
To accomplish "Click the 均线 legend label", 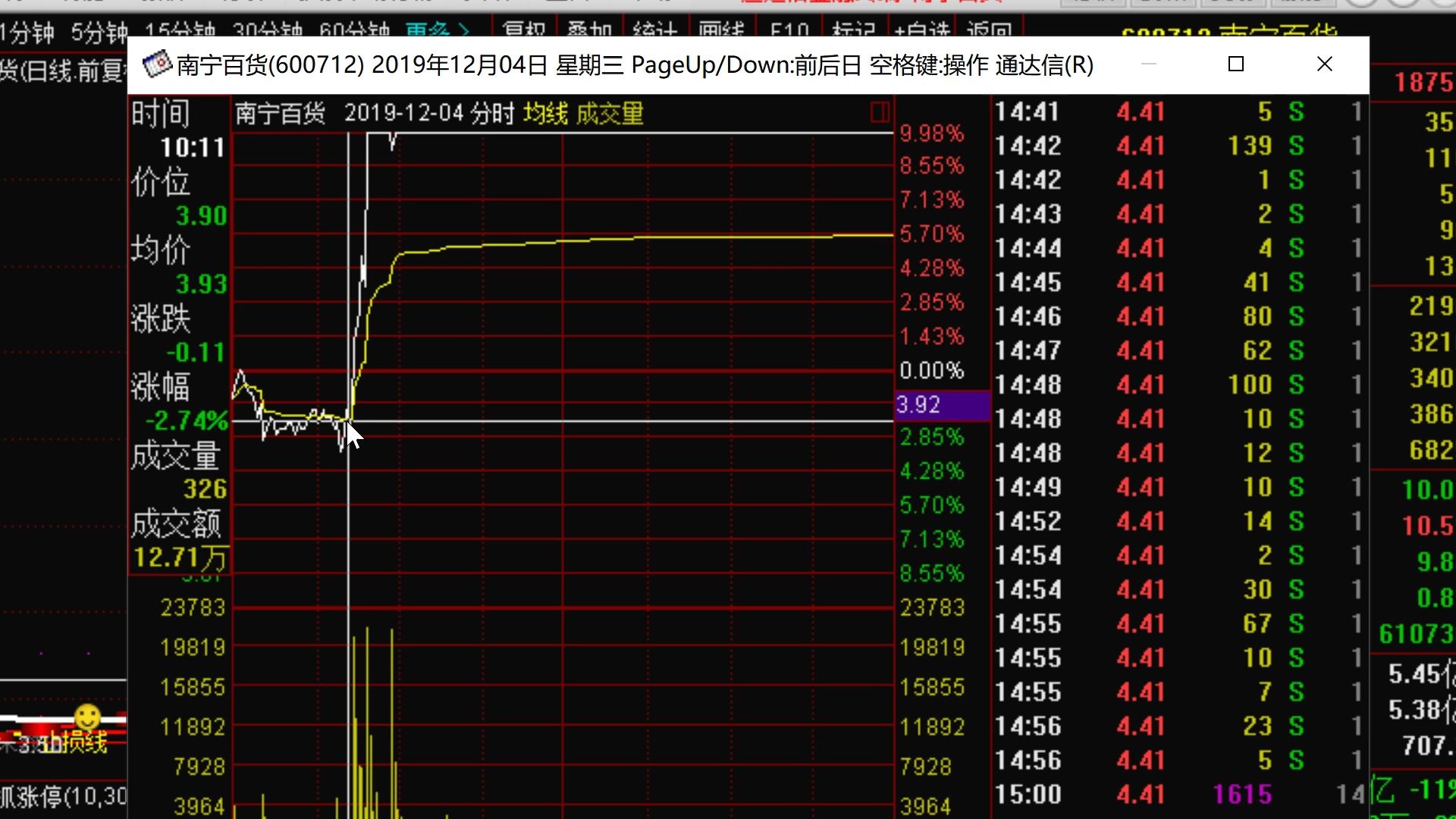I will click(545, 114).
